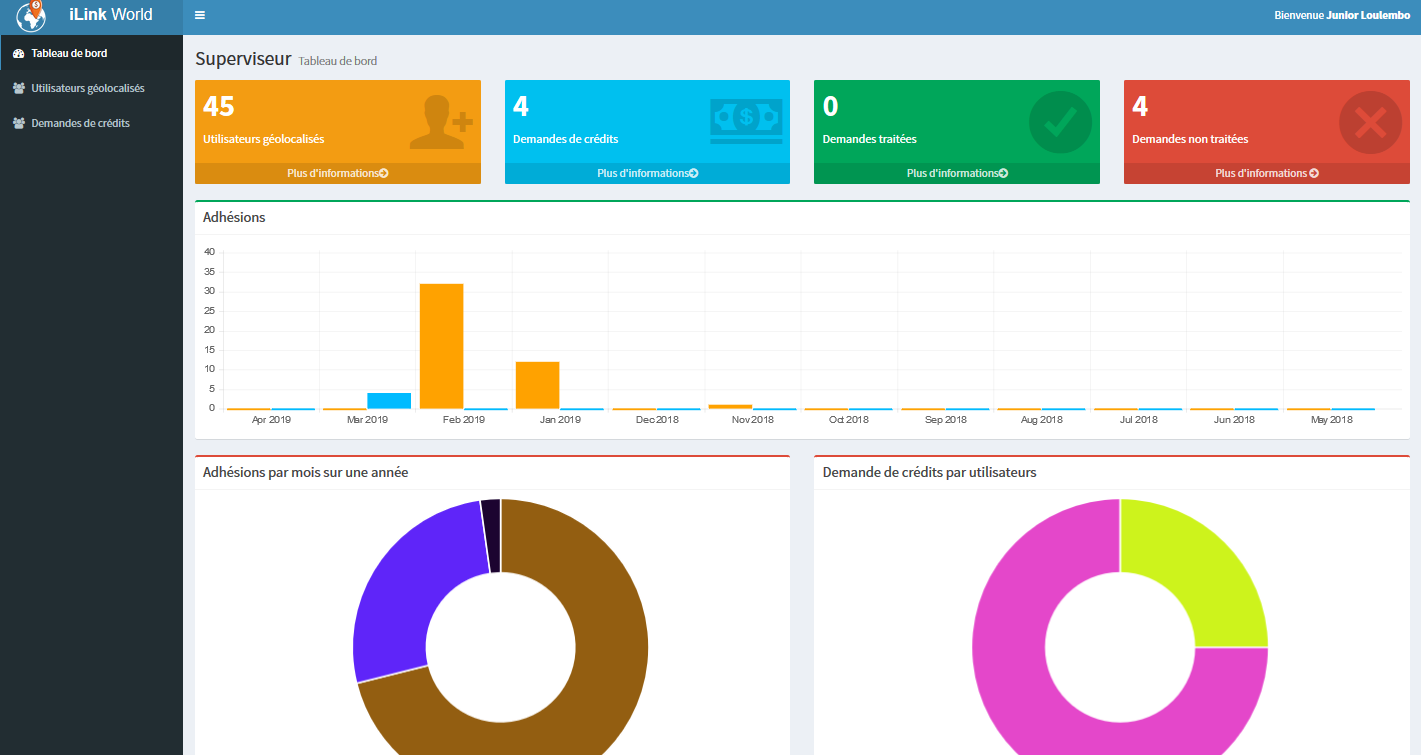Open Plus d'informations under Demandes traitées

coord(956,173)
